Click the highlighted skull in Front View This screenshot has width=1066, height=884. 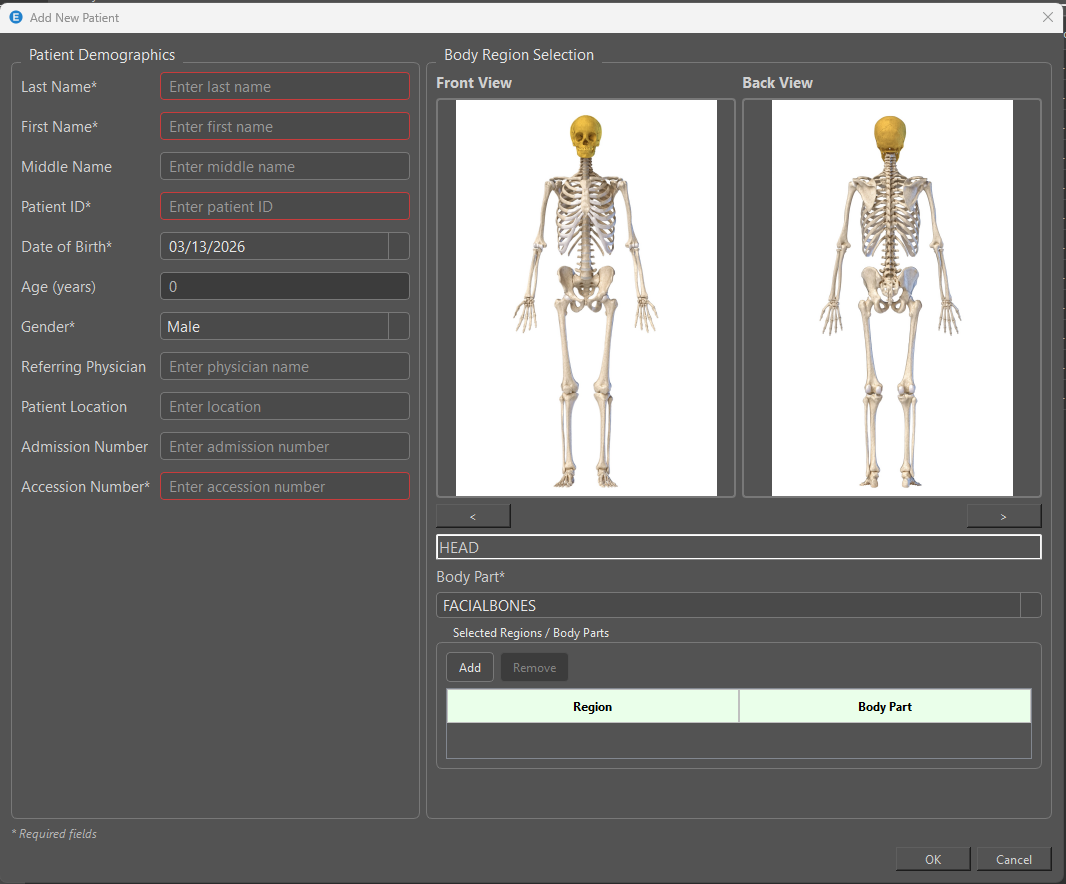pyautogui.click(x=586, y=137)
